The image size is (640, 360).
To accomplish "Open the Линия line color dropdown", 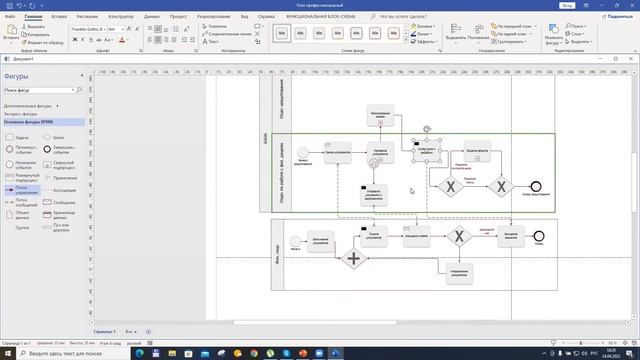I will tap(422, 34).
